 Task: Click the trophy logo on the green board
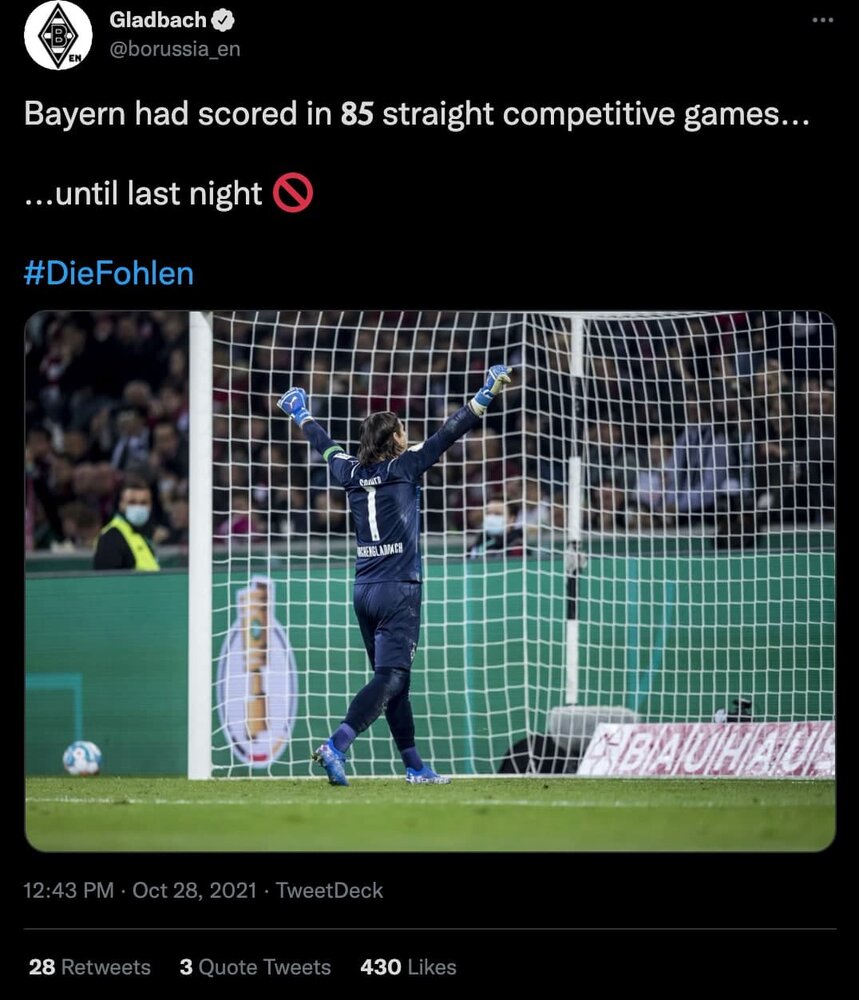pos(257,672)
